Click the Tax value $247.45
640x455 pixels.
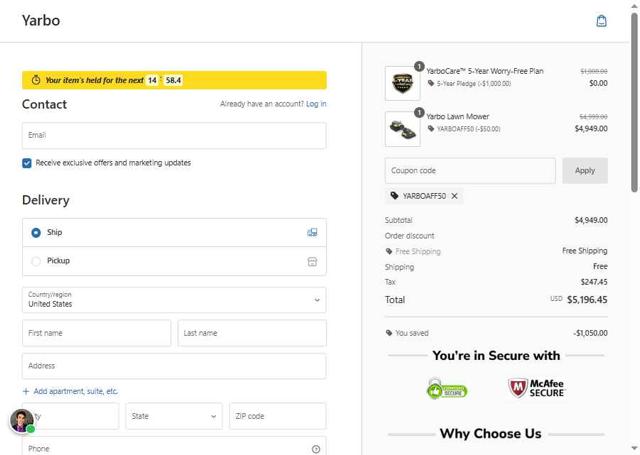(594, 282)
